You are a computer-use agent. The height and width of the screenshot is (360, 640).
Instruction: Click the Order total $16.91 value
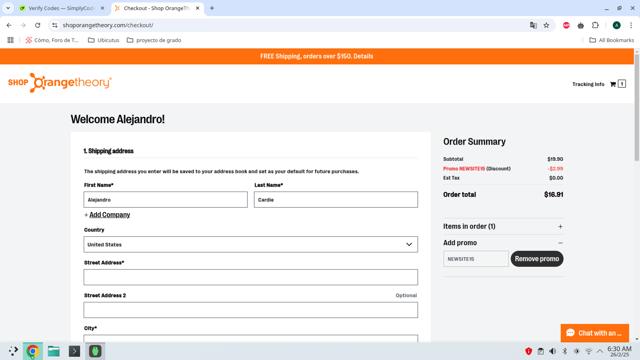[553, 195]
